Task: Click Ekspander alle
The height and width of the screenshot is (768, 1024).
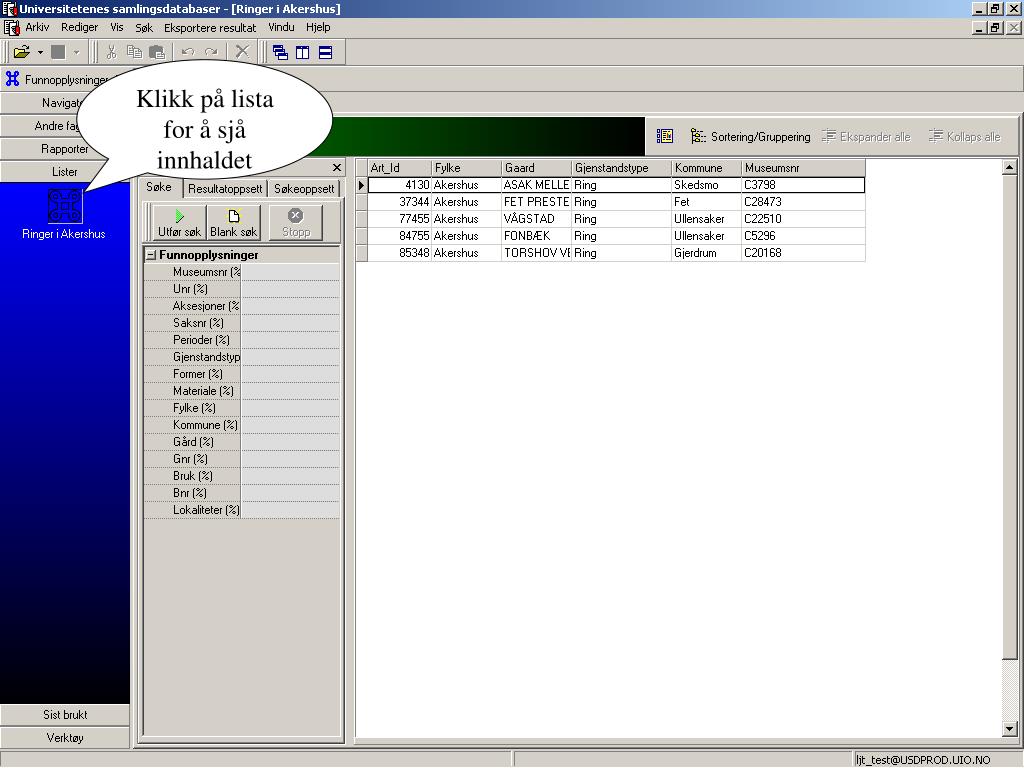Action: [866, 136]
